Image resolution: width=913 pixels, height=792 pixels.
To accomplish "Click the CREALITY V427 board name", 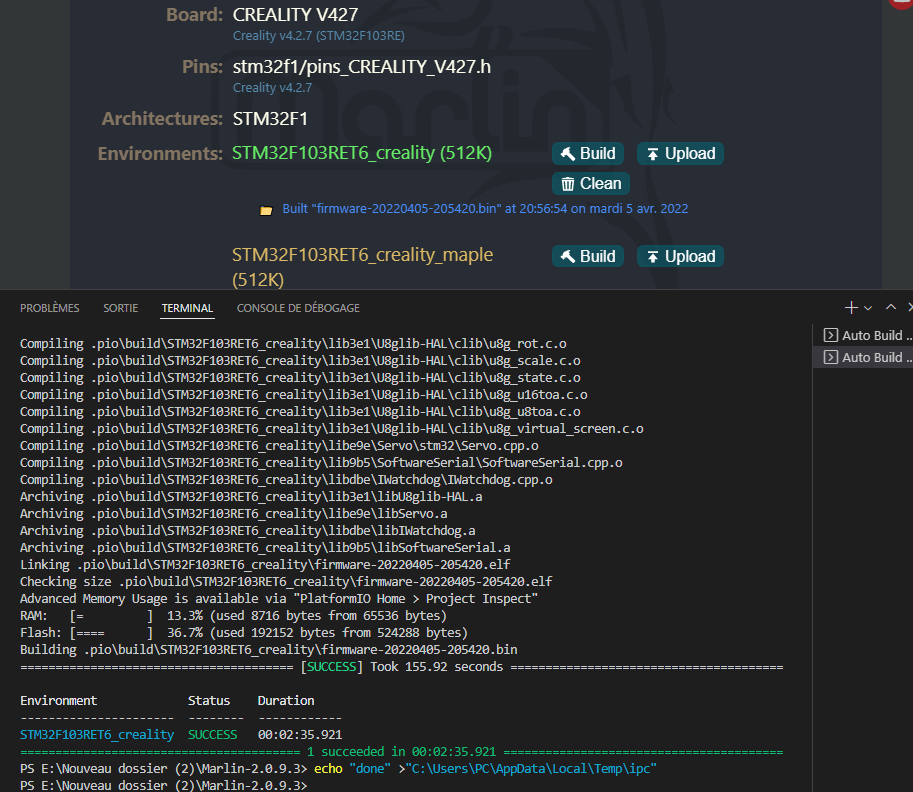I will (295, 15).
